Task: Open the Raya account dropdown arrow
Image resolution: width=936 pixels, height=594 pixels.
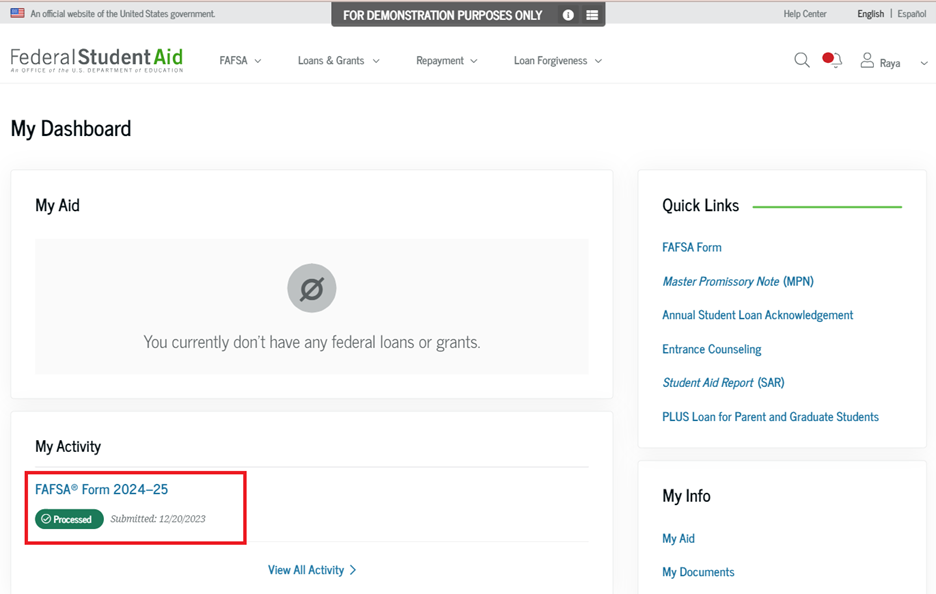Action: [x=923, y=63]
